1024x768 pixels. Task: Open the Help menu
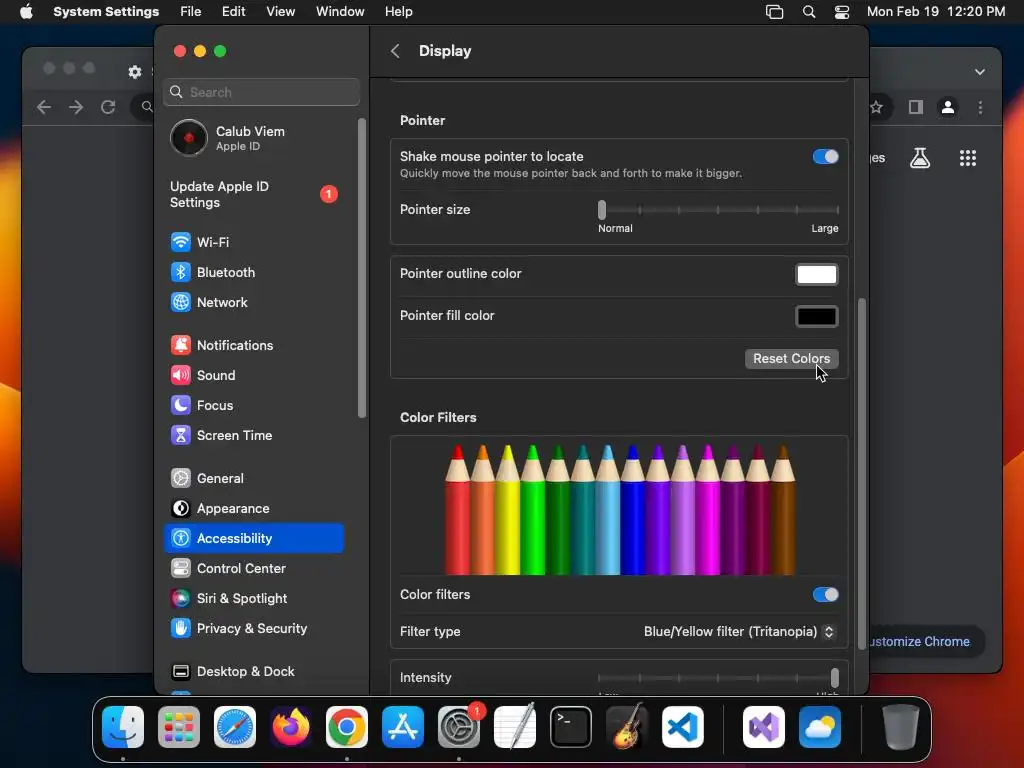pos(398,12)
